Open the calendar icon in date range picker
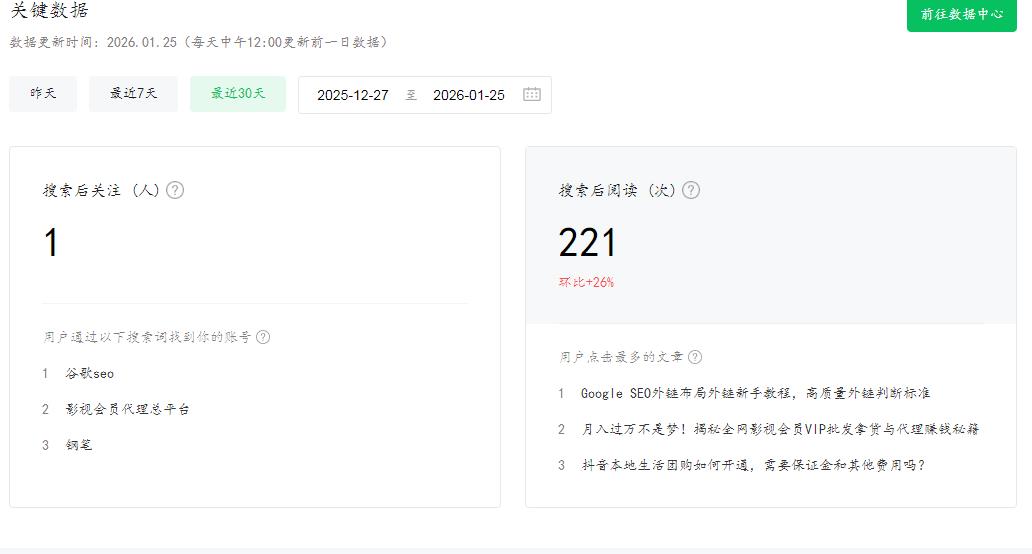The image size is (1032, 554). pyautogui.click(x=532, y=94)
